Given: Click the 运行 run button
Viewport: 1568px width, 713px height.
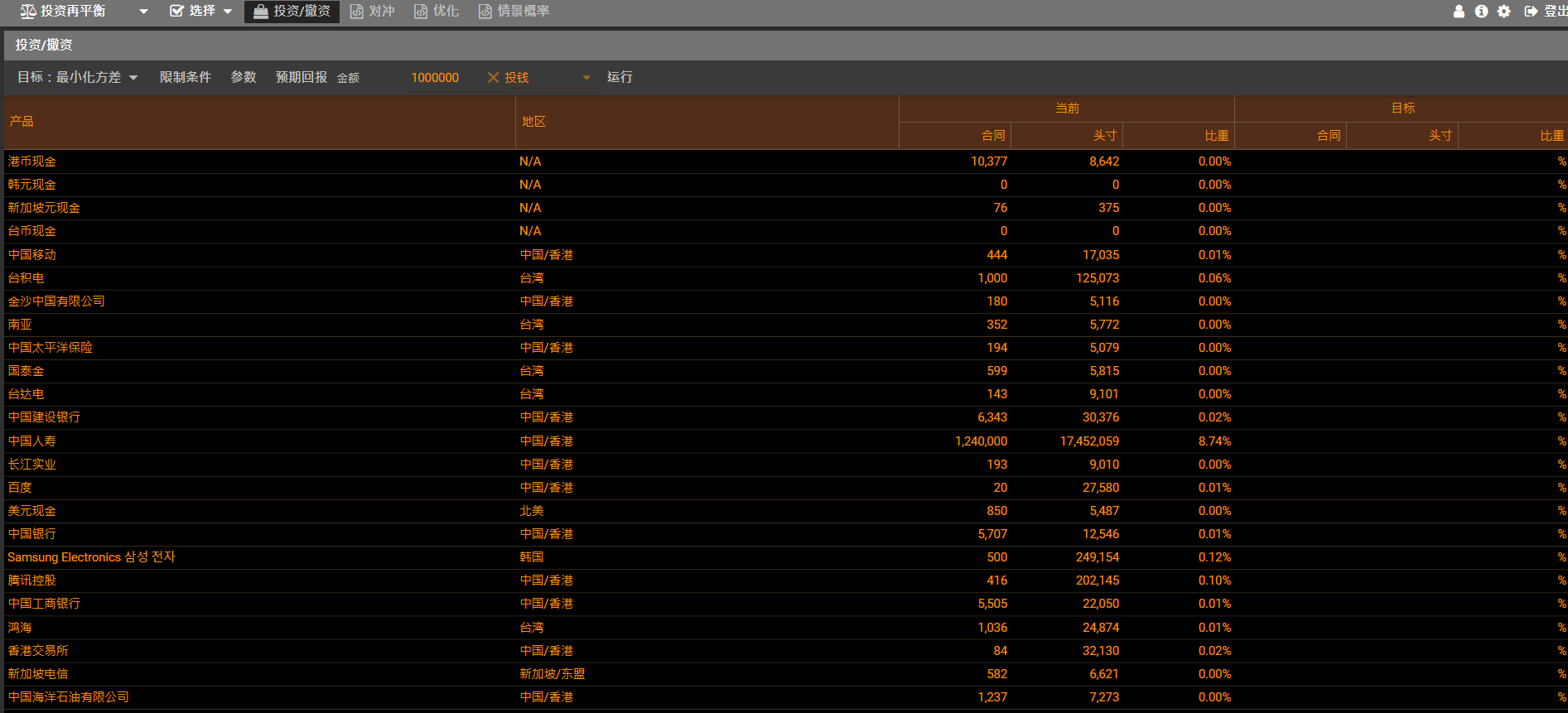Looking at the screenshot, I should tap(620, 77).
